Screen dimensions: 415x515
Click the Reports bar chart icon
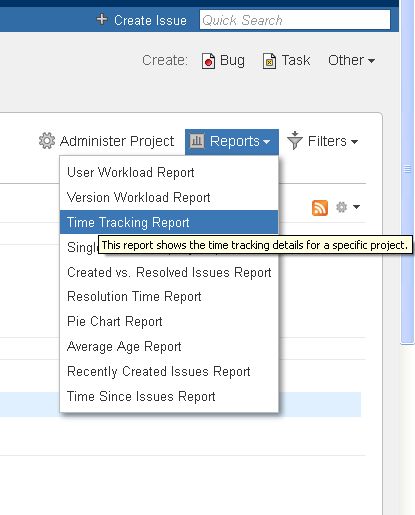[197, 141]
